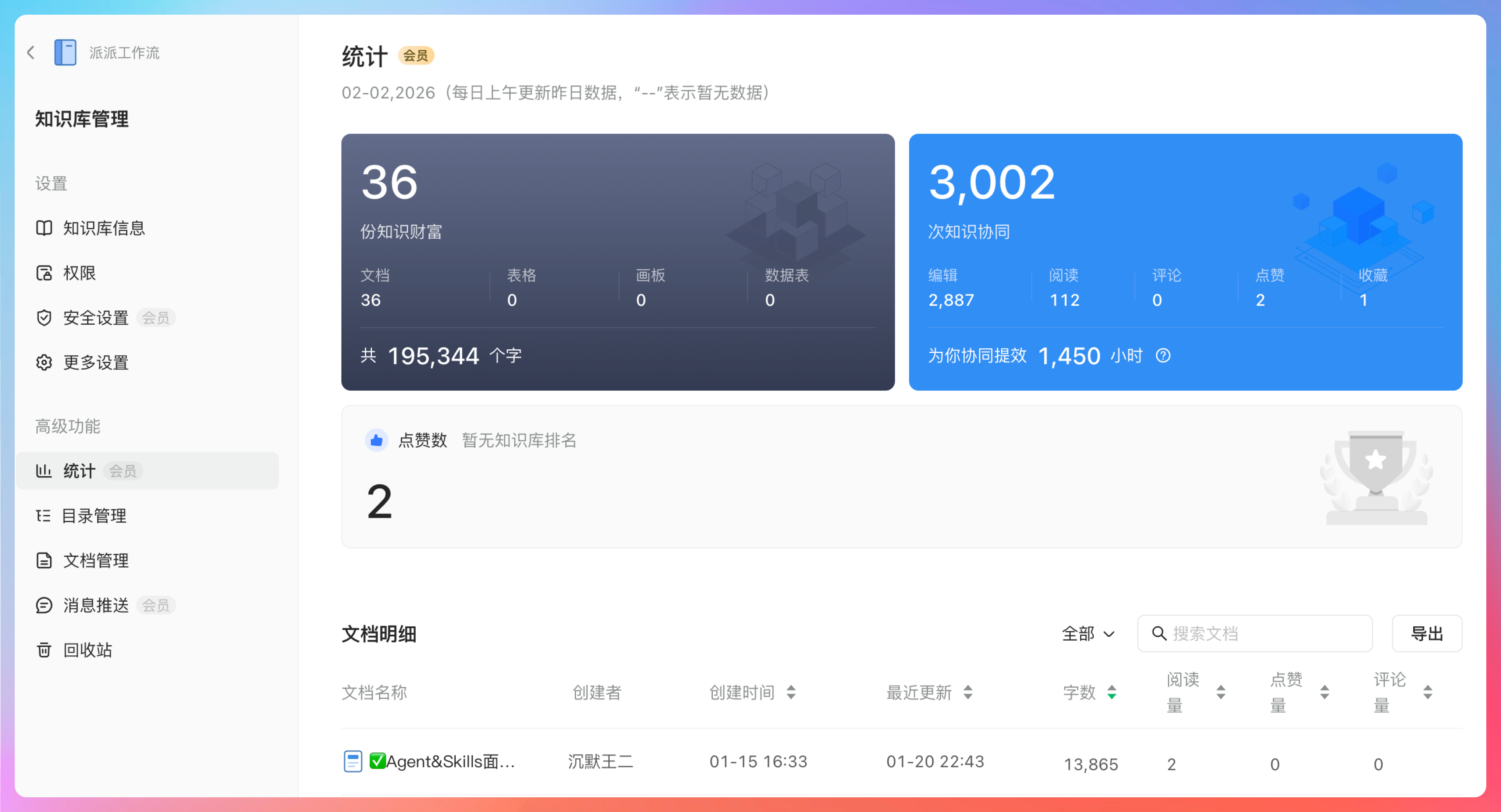Open the 派派工作流 knowledge base book icon
The height and width of the screenshot is (812, 1501).
(x=65, y=53)
